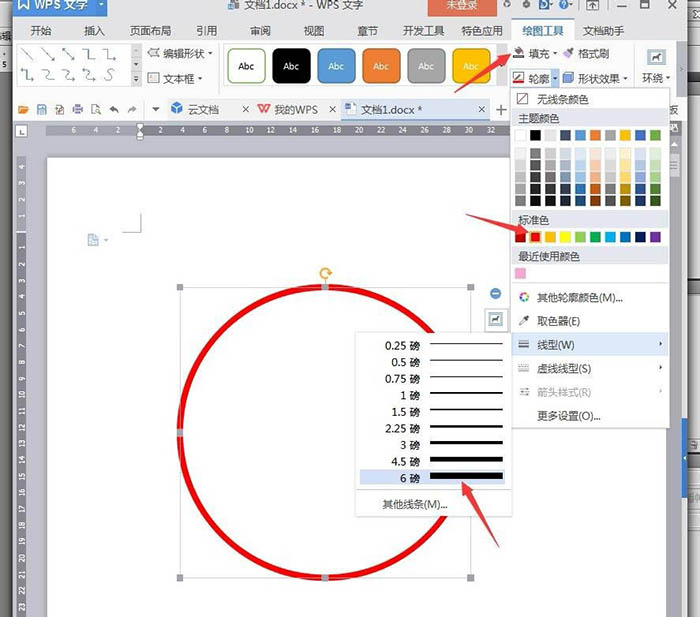Pick the pink recently used color
The width and height of the screenshot is (700, 617).
[x=520, y=273]
